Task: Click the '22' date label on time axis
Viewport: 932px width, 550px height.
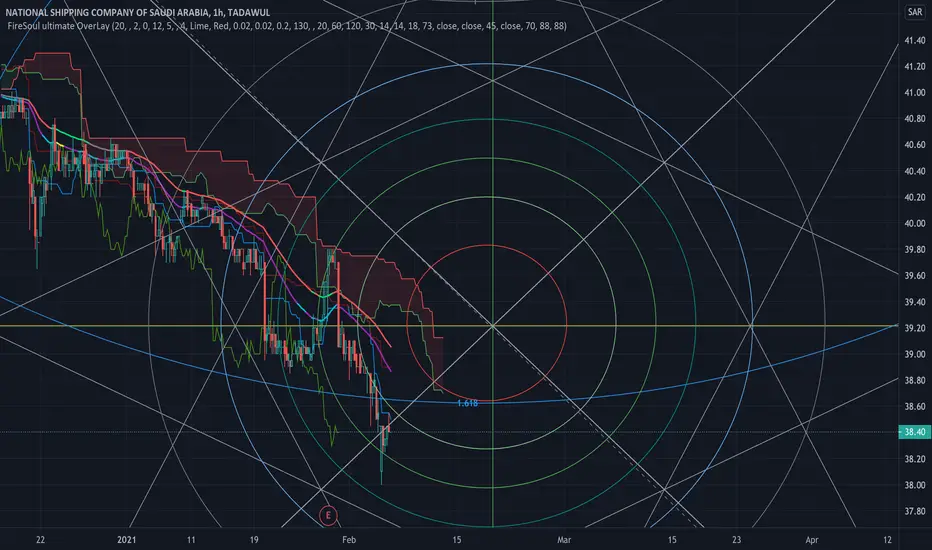Action: pyautogui.click(x=40, y=540)
